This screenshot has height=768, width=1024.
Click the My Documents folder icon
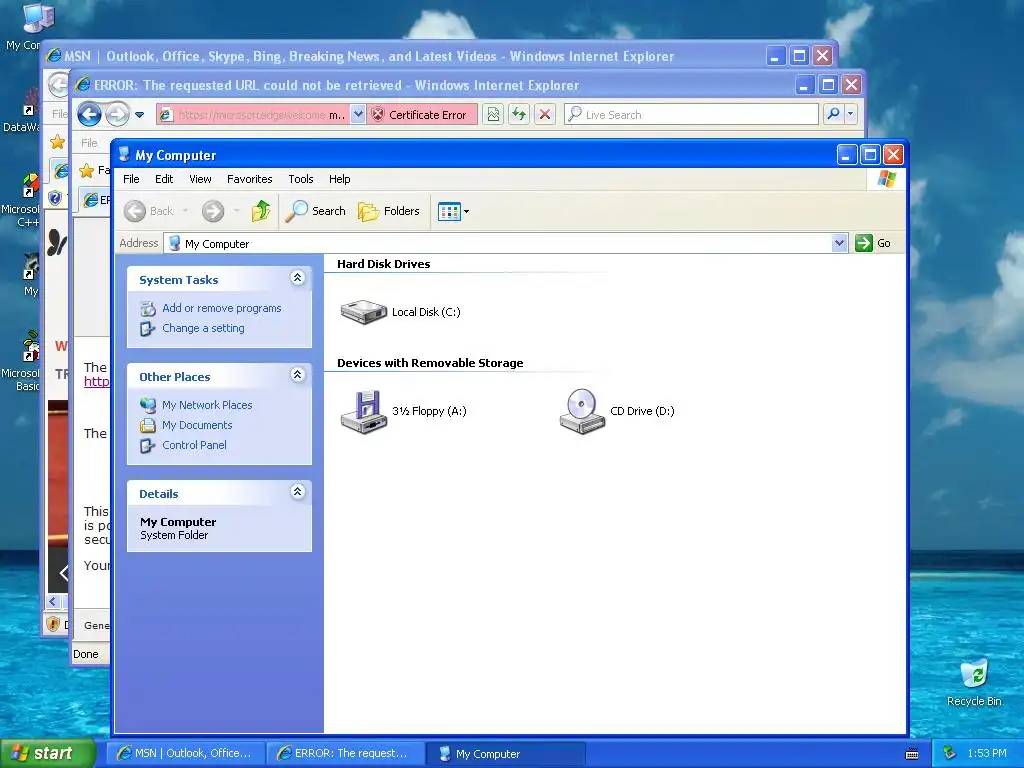click(x=148, y=425)
